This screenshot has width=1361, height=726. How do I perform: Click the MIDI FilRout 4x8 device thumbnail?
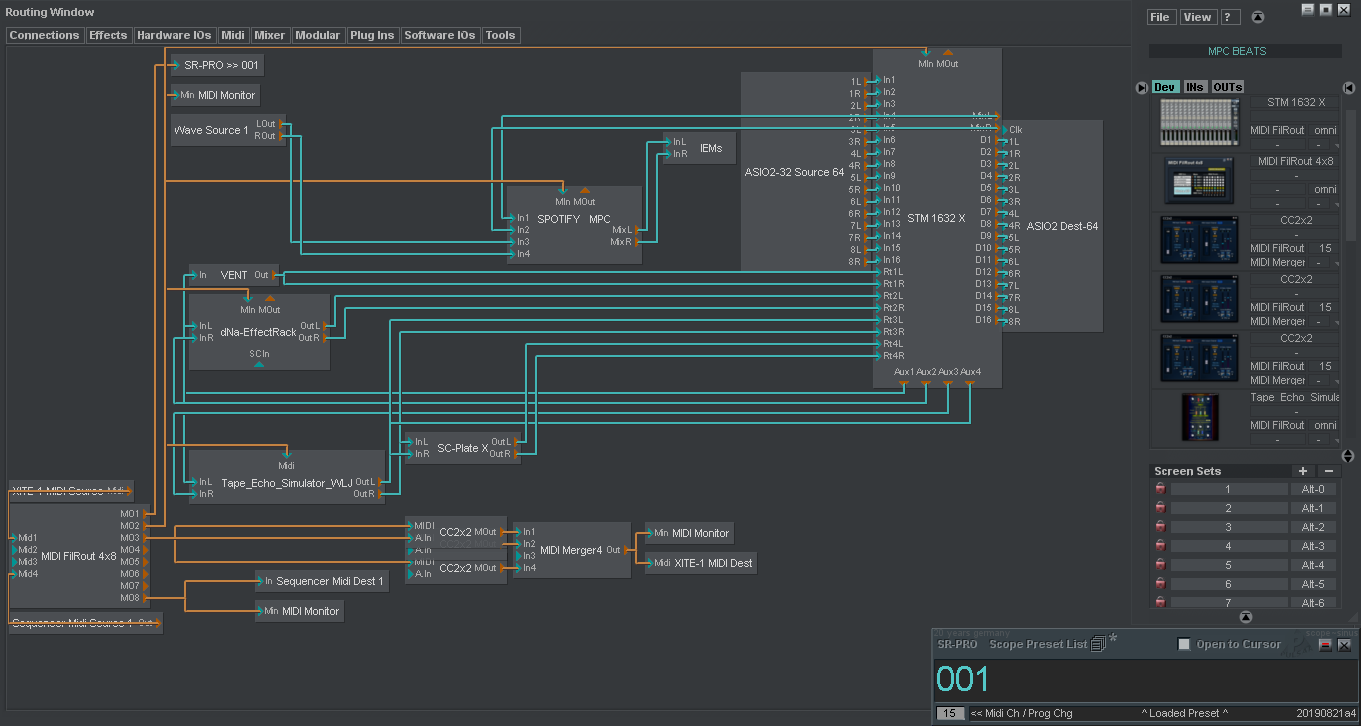[1197, 182]
